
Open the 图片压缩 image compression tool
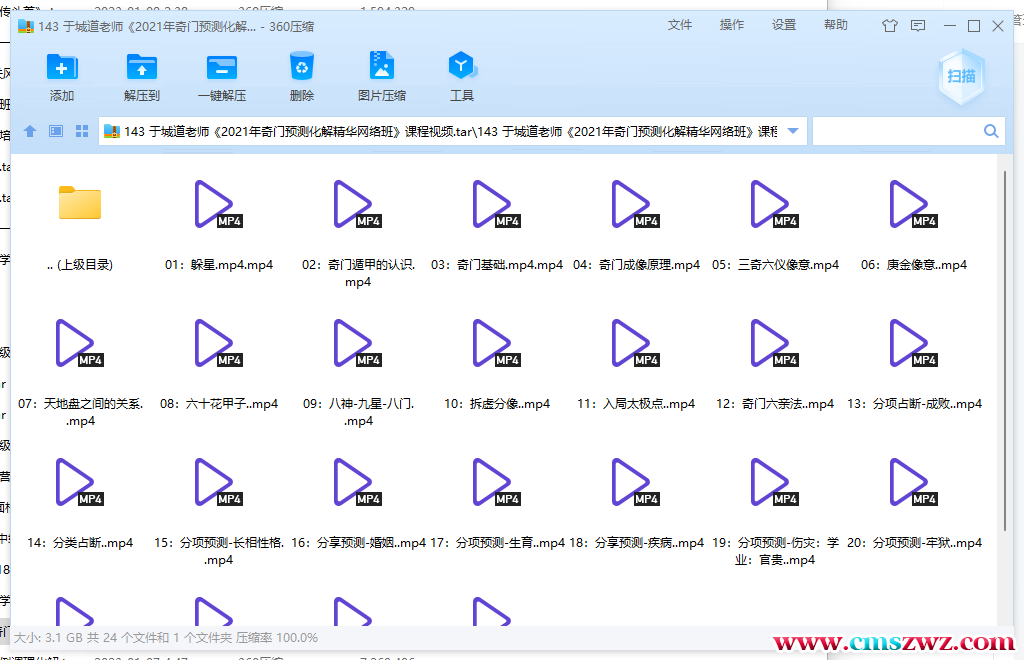tap(382, 75)
